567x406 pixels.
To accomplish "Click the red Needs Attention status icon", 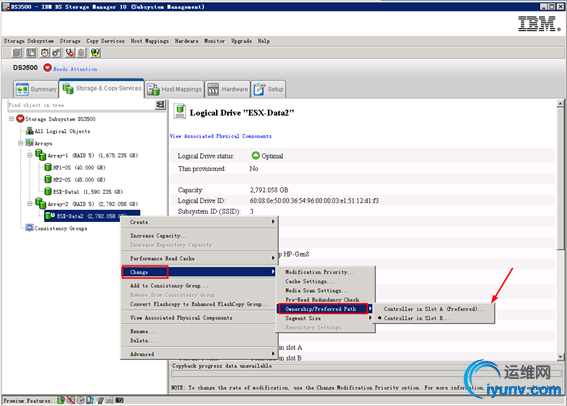I will (47, 68).
